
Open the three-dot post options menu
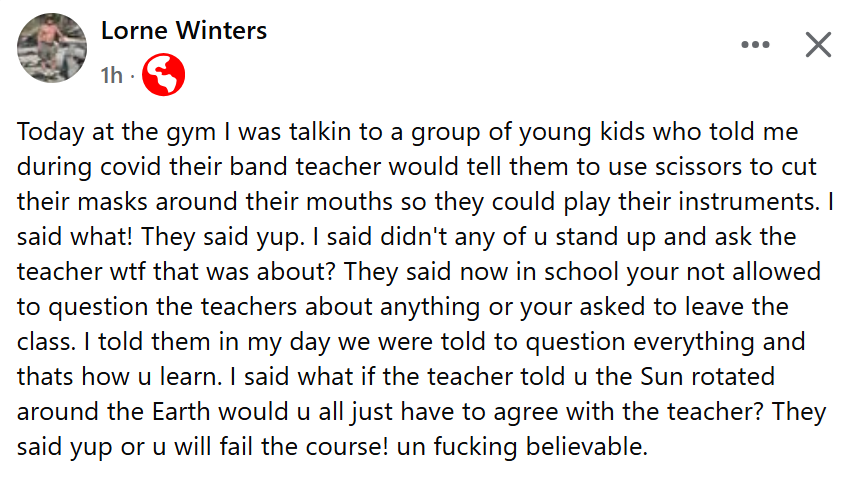click(755, 44)
